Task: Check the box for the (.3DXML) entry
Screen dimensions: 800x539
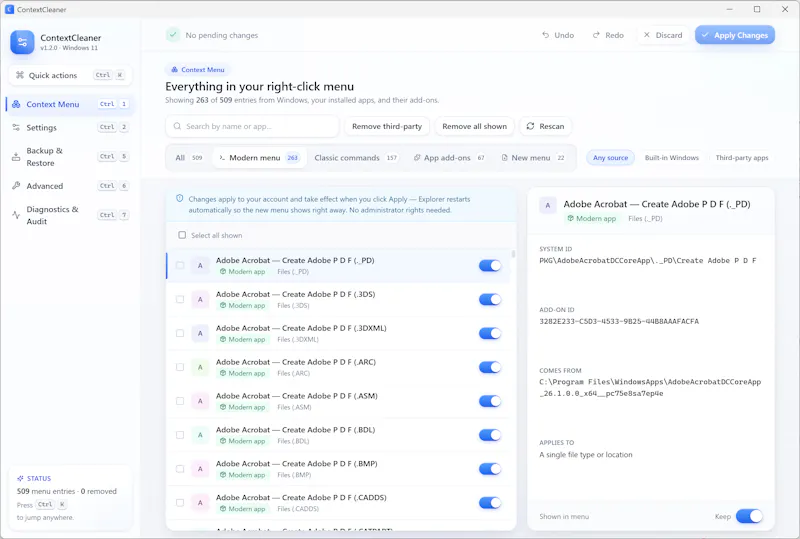Action: tap(180, 333)
